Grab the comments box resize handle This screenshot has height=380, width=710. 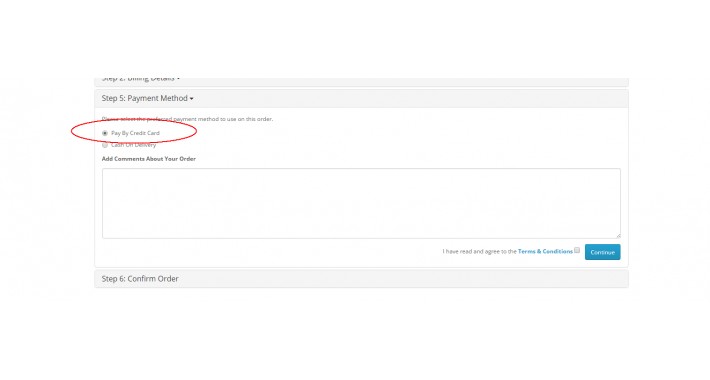(x=618, y=236)
